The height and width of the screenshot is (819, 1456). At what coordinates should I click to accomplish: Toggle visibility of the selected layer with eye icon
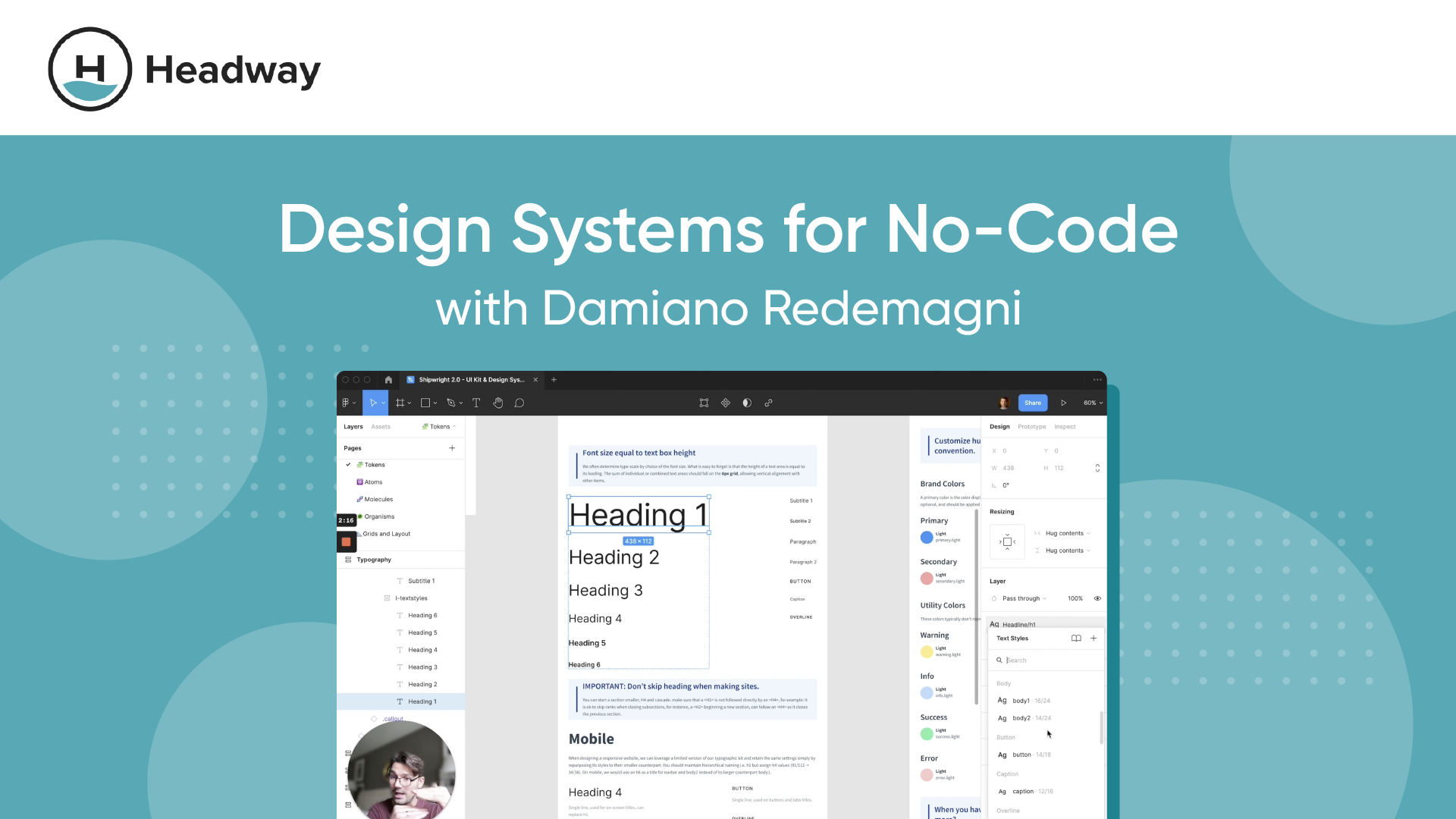click(x=1097, y=598)
